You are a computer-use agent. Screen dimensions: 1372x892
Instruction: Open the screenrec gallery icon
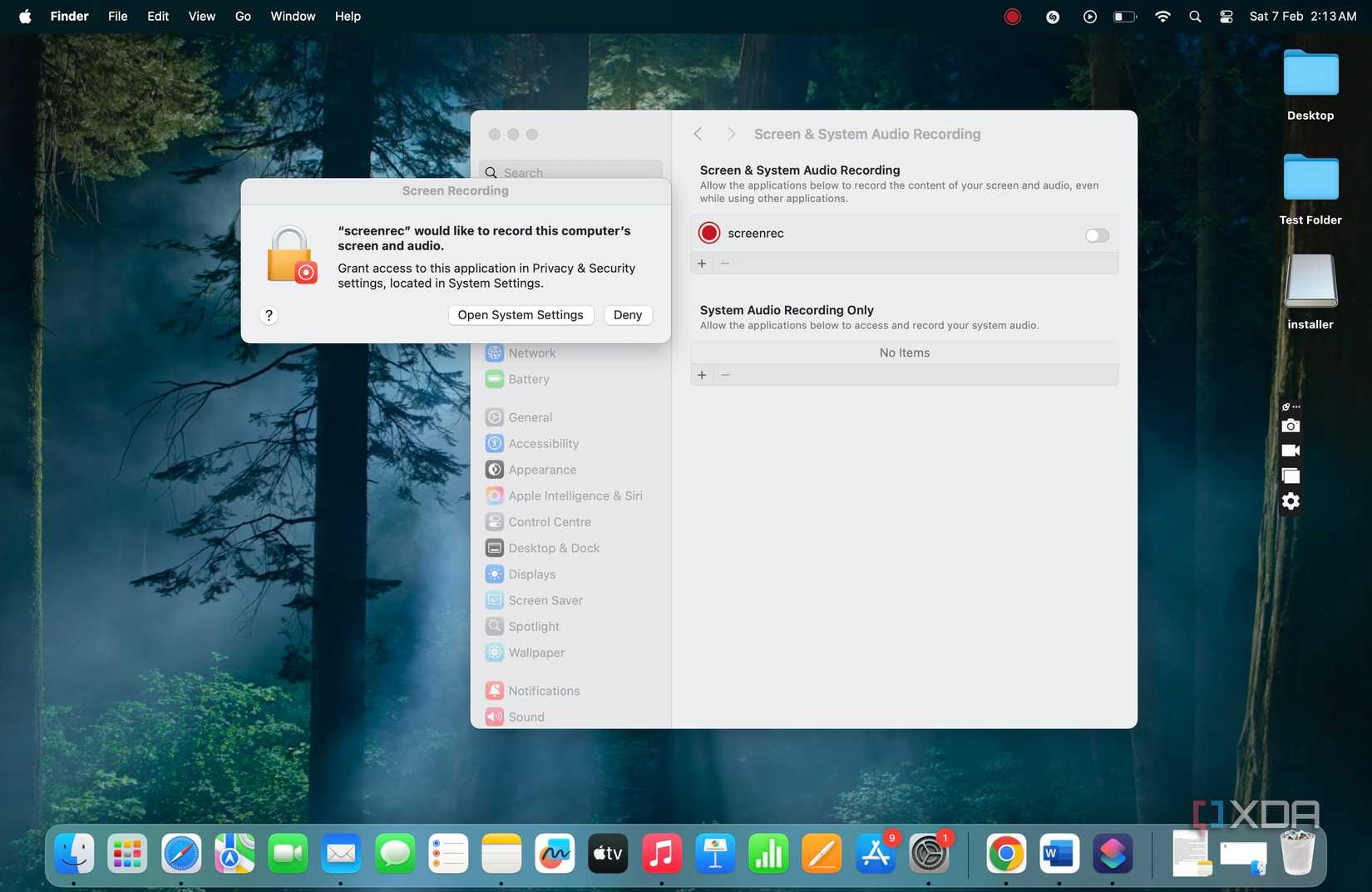1291,476
